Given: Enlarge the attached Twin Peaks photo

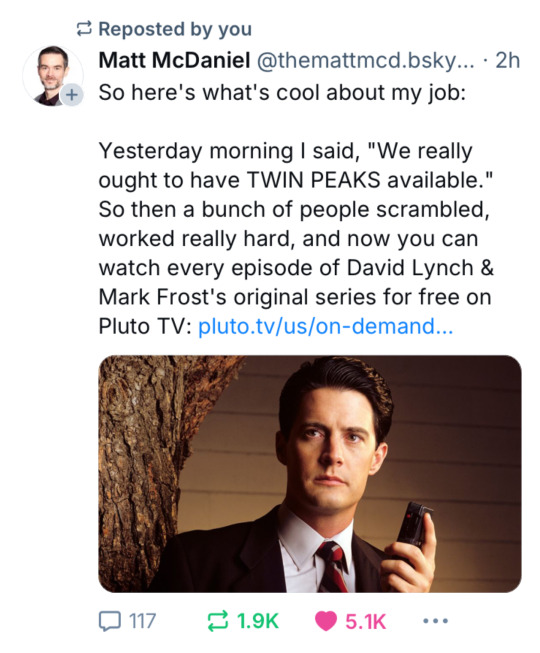Looking at the screenshot, I should click(x=310, y=474).
